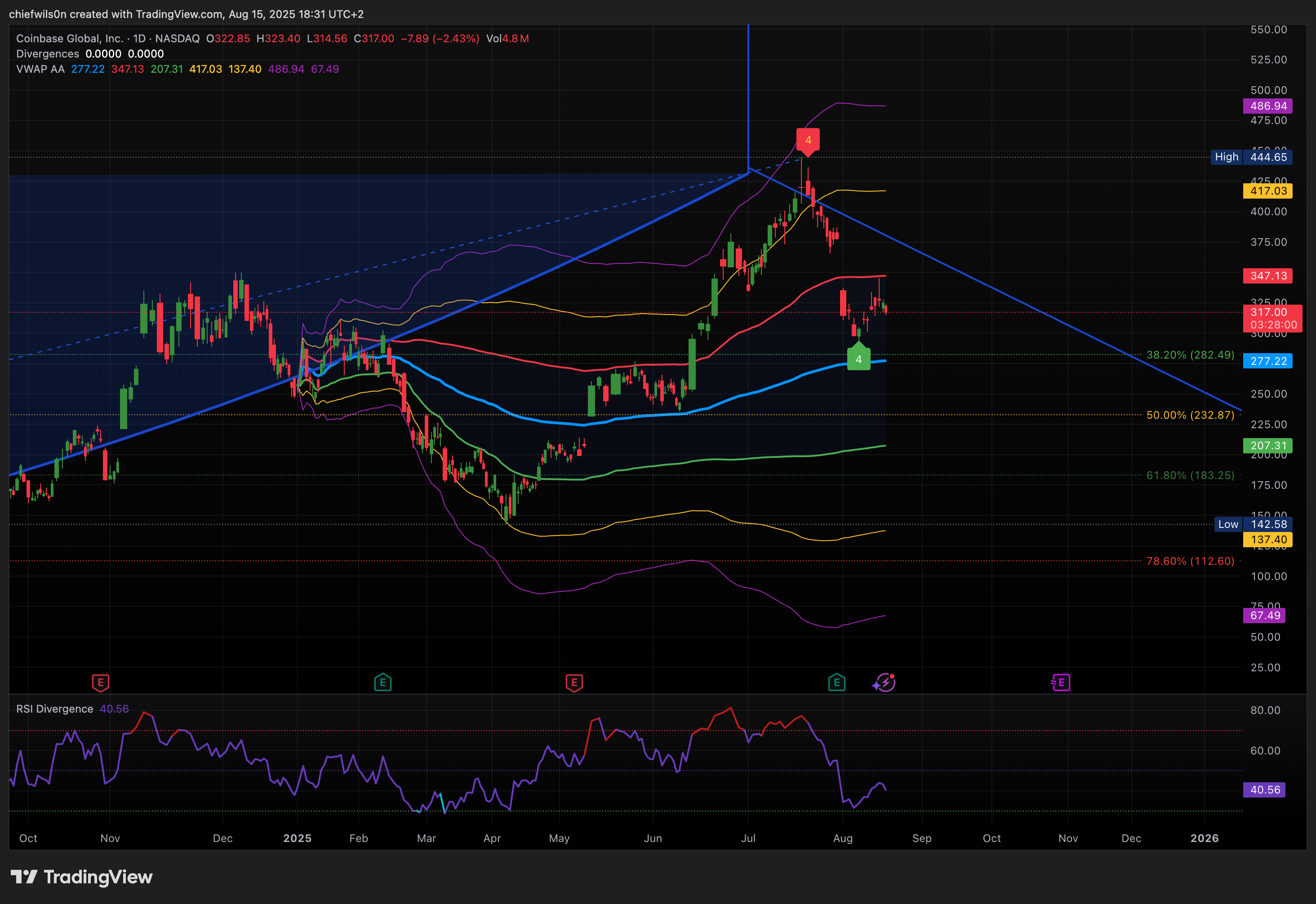Click the 2026 label on time axis
This screenshot has height=904, width=1316.
click(x=1205, y=838)
